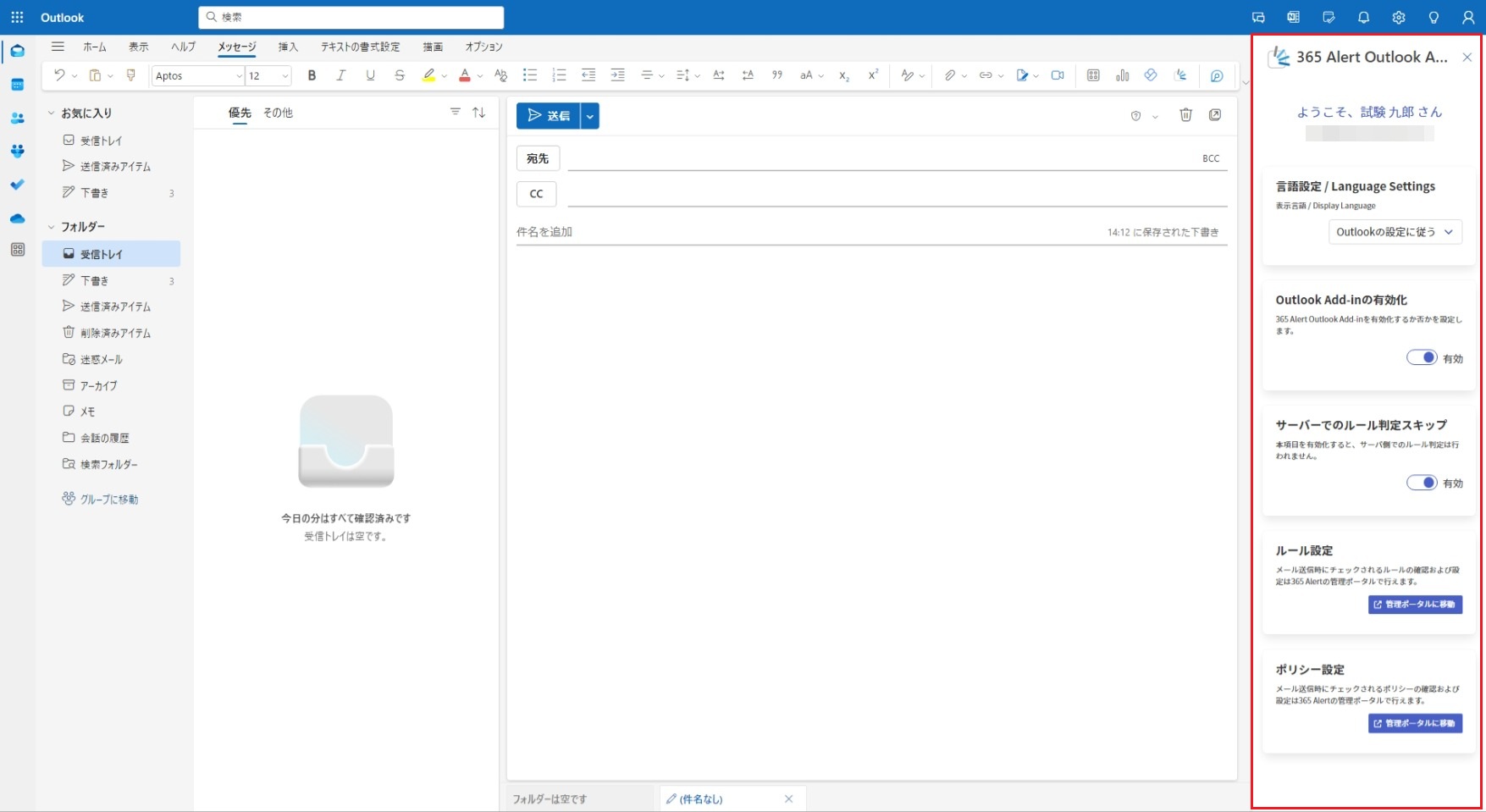The height and width of the screenshot is (812, 1486).
Task: Toggle サーバーでのルール判定スキップ switch
Action: pyautogui.click(x=1422, y=483)
